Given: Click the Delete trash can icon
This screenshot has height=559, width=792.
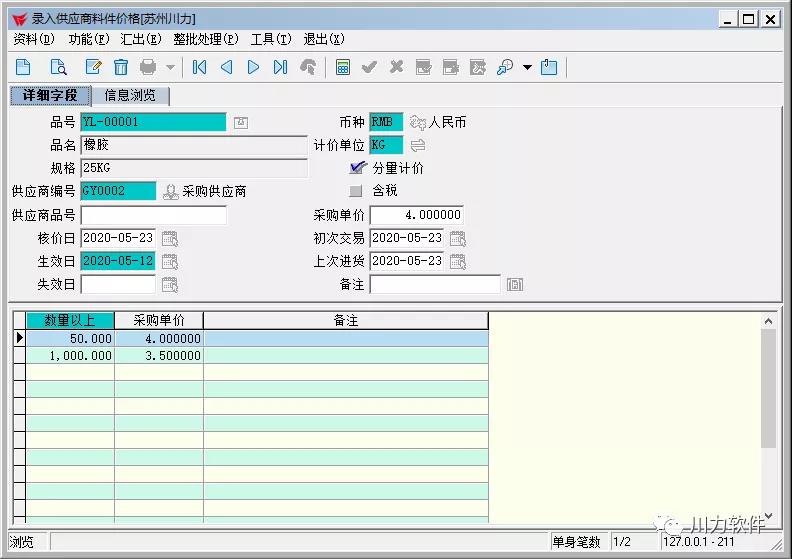Looking at the screenshot, I should [121, 67].
